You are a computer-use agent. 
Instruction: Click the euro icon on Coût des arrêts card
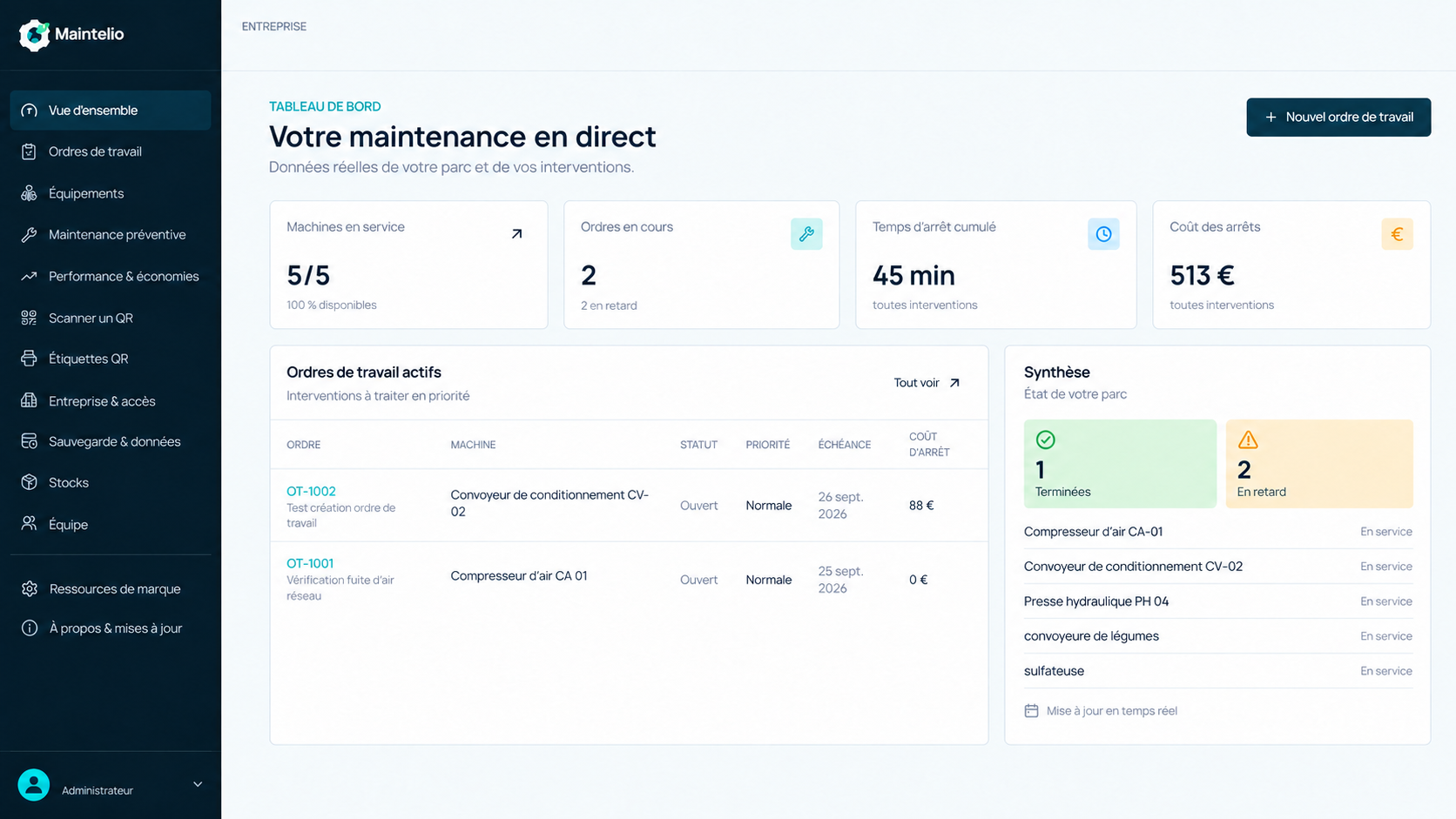coord(1397,234)
